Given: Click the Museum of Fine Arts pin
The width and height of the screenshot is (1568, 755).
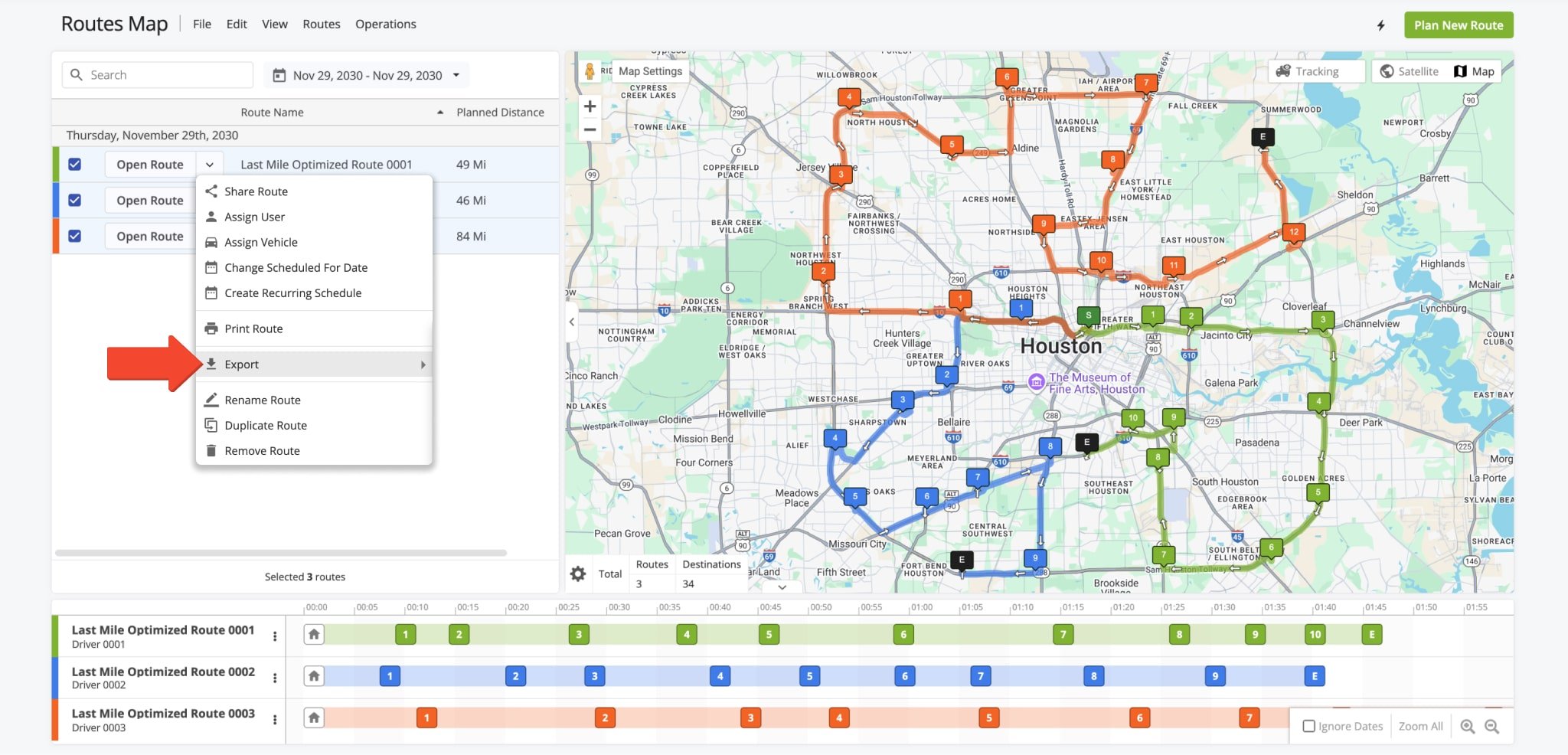Looking at the screenshot, I should click(x=1036, y=381).
